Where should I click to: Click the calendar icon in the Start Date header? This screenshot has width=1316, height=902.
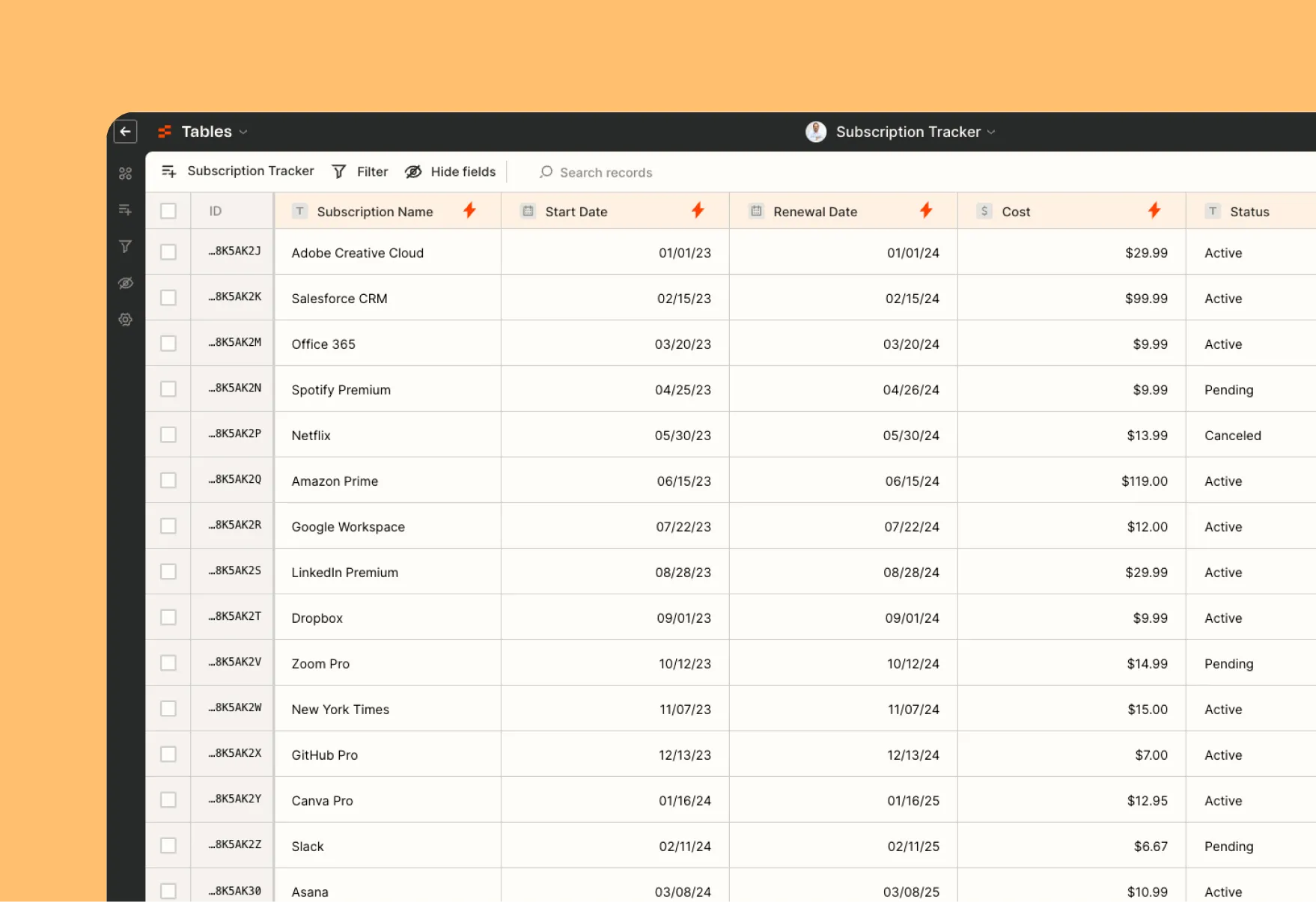coord(528,211)
